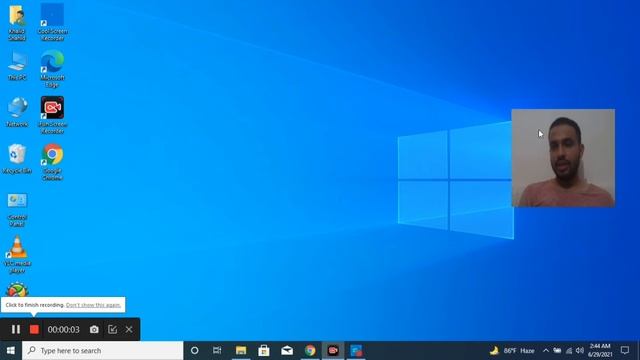Pause the screen recording
The width and height of the screenshot is (640, 360).
pyautogui.click(x=16, y=329)
